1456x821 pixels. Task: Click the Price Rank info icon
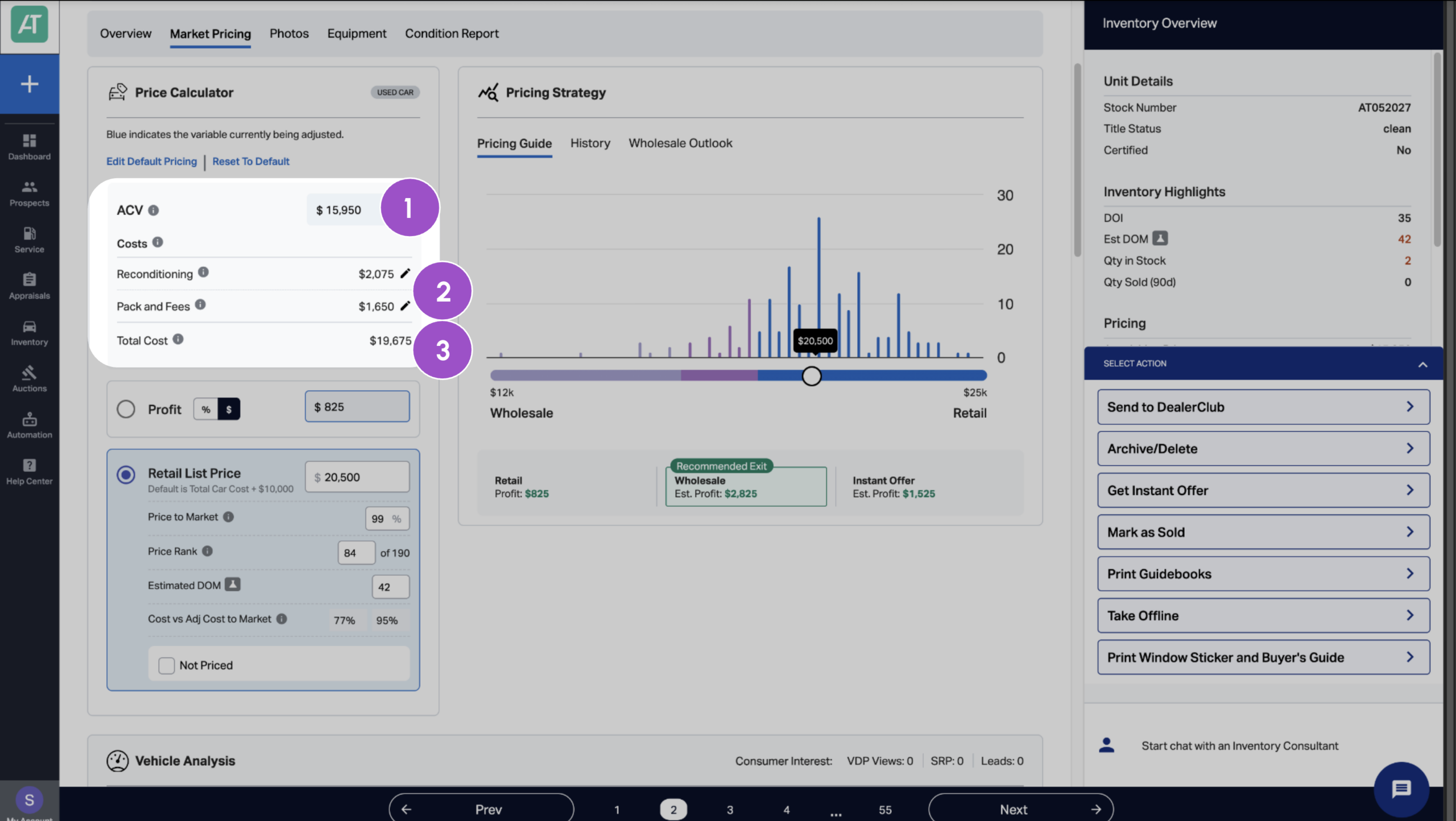coord(208,551)
